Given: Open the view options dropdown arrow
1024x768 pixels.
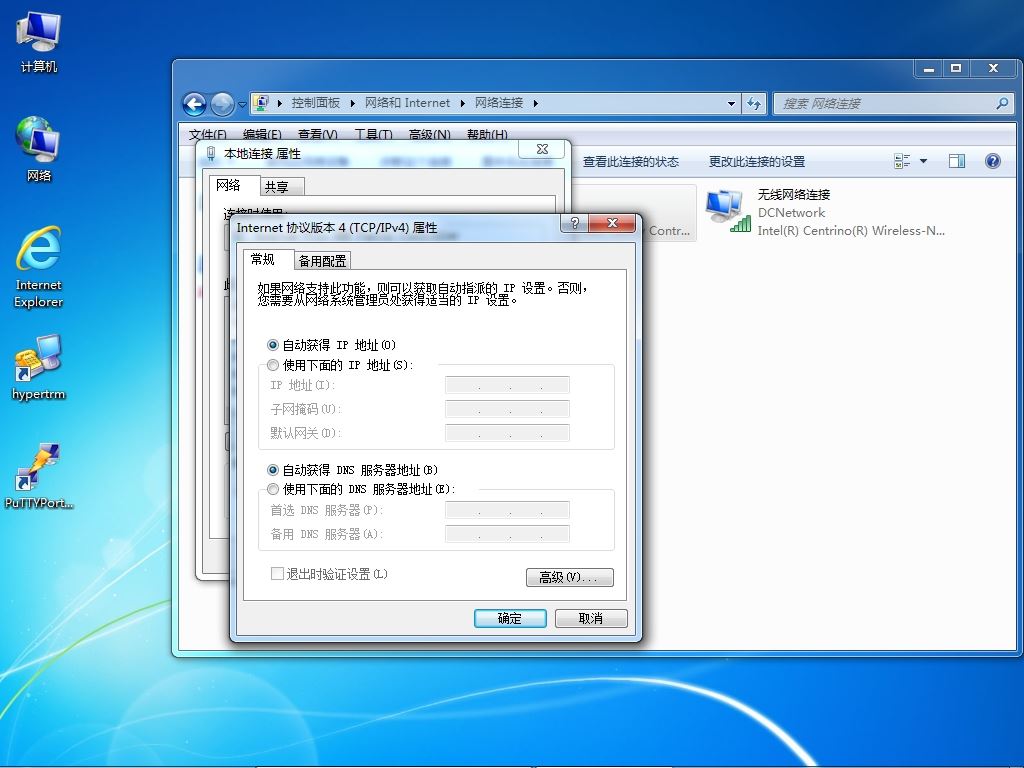Looking at the screenshot, I should (923, 161).
